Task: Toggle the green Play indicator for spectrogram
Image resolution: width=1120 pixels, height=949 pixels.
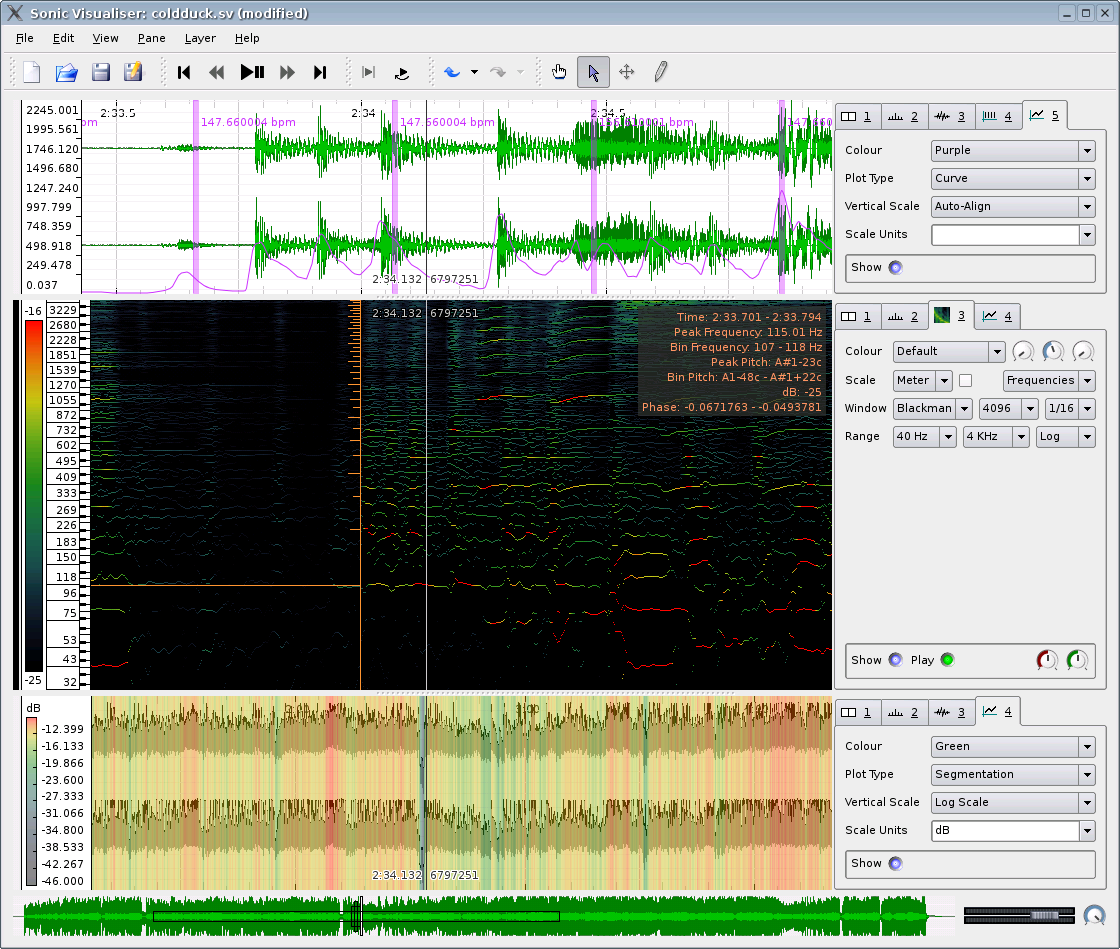Action: pos(946,660)
